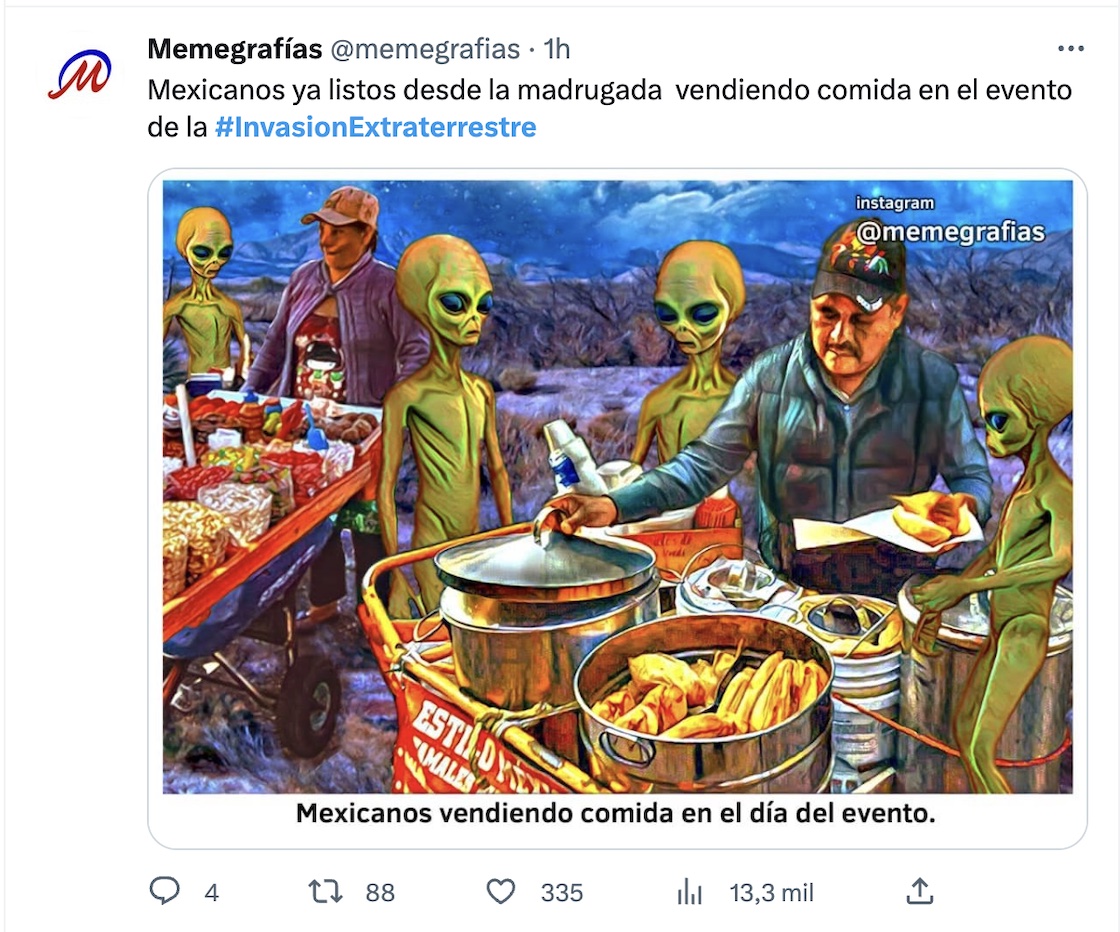Image resolution: width=1120 pixels, height=932 pixels.
Task: Click the 13,3 mil views count
Action: 771,892
